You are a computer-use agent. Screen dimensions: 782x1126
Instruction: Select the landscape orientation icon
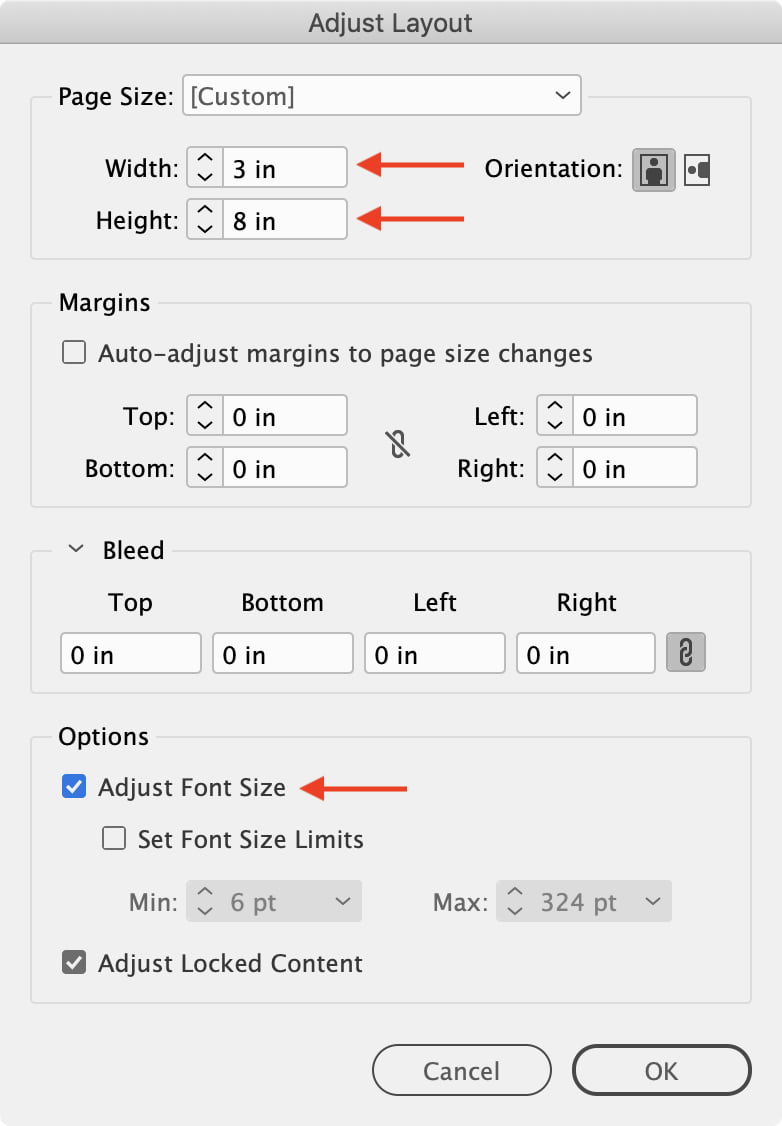point(697,170)
